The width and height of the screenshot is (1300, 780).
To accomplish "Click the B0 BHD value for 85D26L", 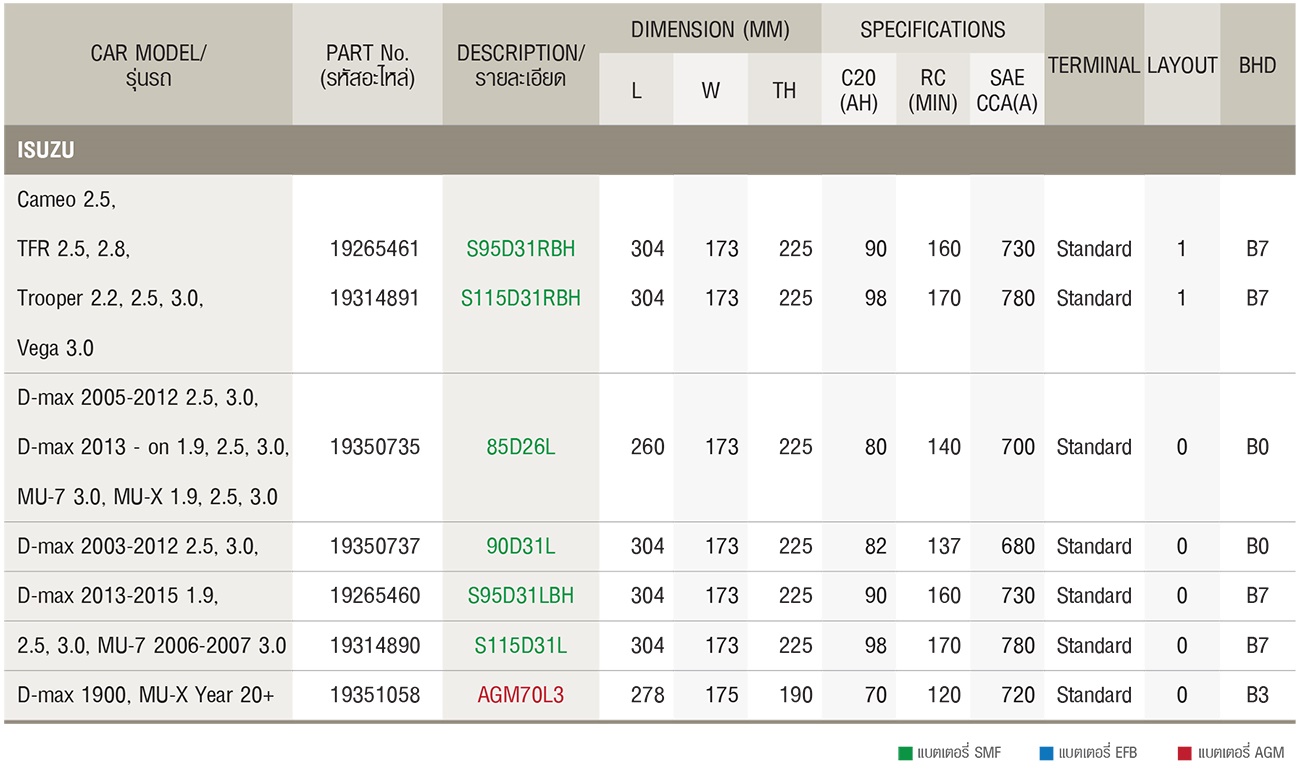I will click(x=1257, y=447).
